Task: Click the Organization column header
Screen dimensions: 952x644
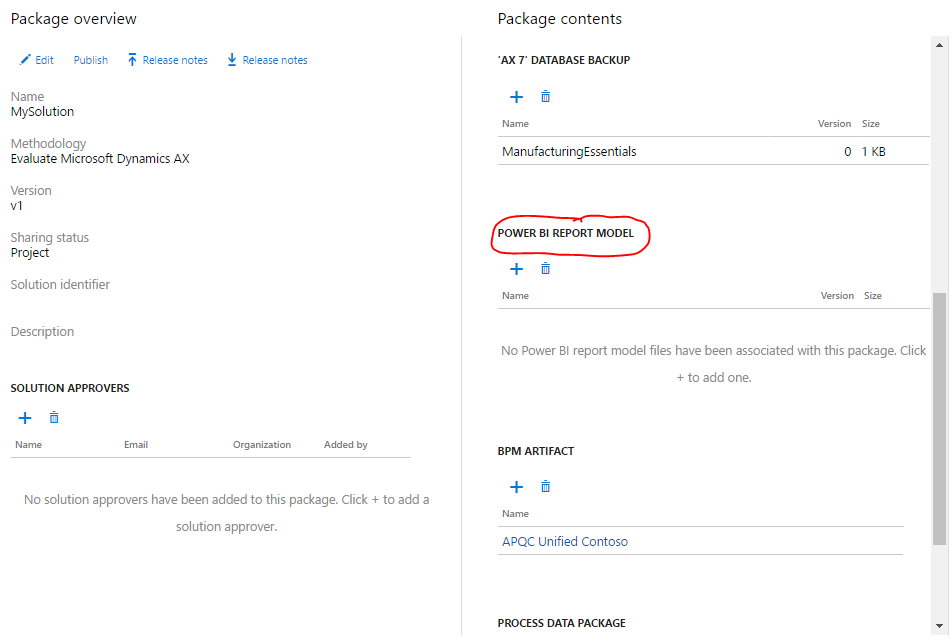Action: 262,445
